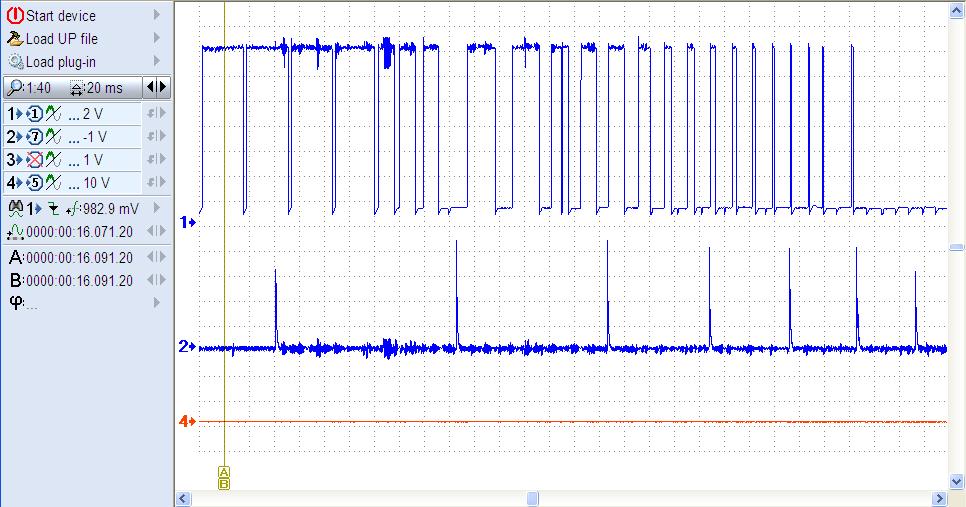This screenshot has width=966, height=507.
Task: Click channel 3 crossed-out input icon
Action: (35, 160)
